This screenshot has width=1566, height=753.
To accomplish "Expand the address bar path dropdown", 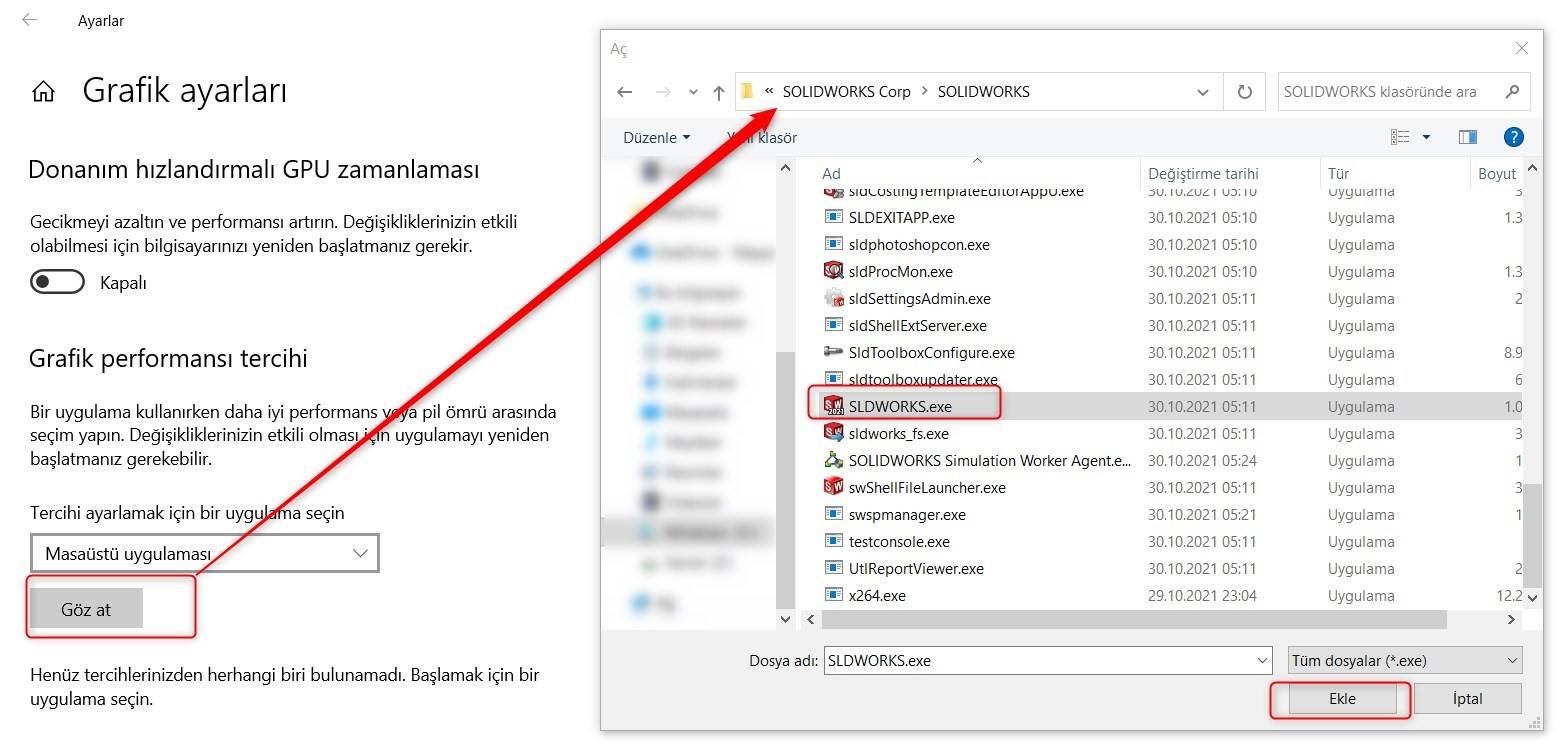I will [1202, 92].
